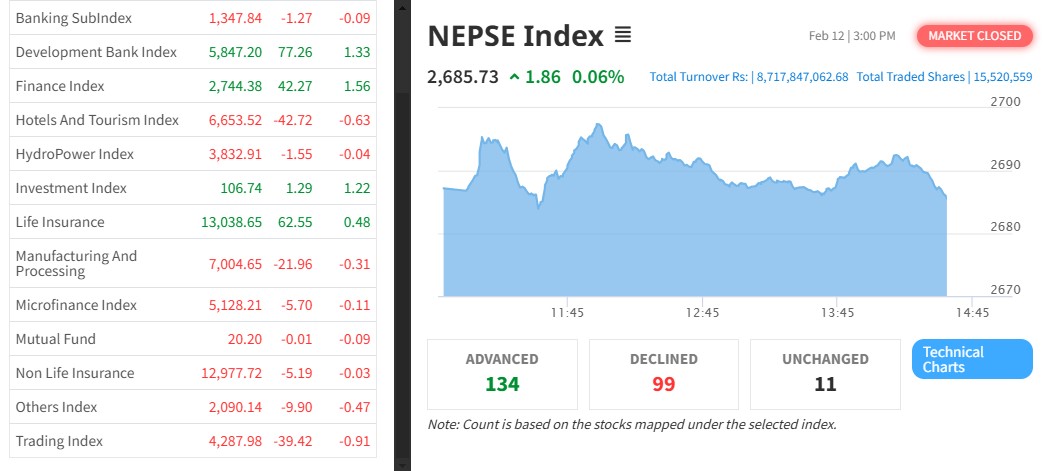Viewport: 1047px width, 471px height.
Task: Open the Life Insurance index
Action: [60, 222]
